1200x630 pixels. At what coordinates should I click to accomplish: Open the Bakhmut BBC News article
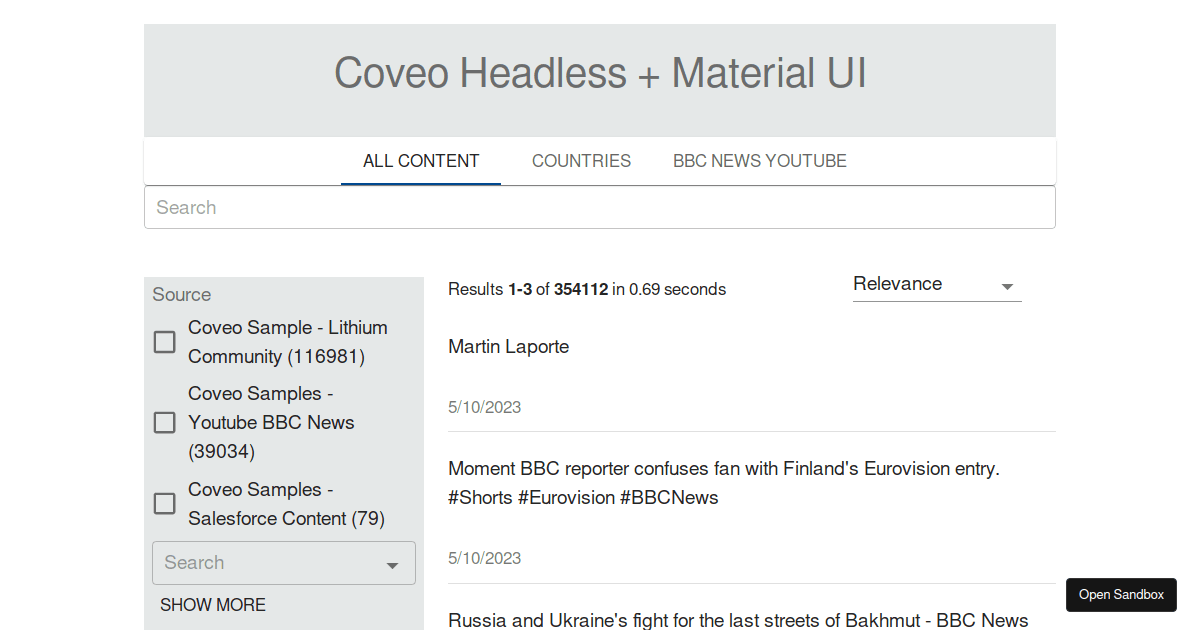[x=738, y=620]
